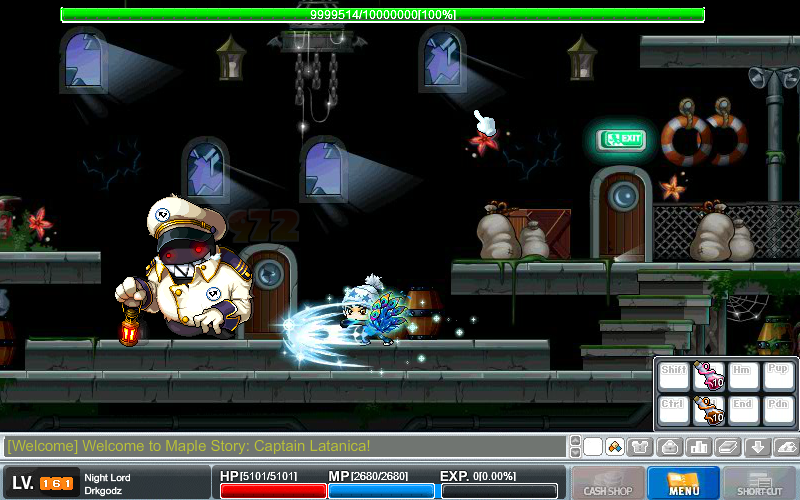Open the Cash Shop
The image size is (800, 500).
pos(608,483)
